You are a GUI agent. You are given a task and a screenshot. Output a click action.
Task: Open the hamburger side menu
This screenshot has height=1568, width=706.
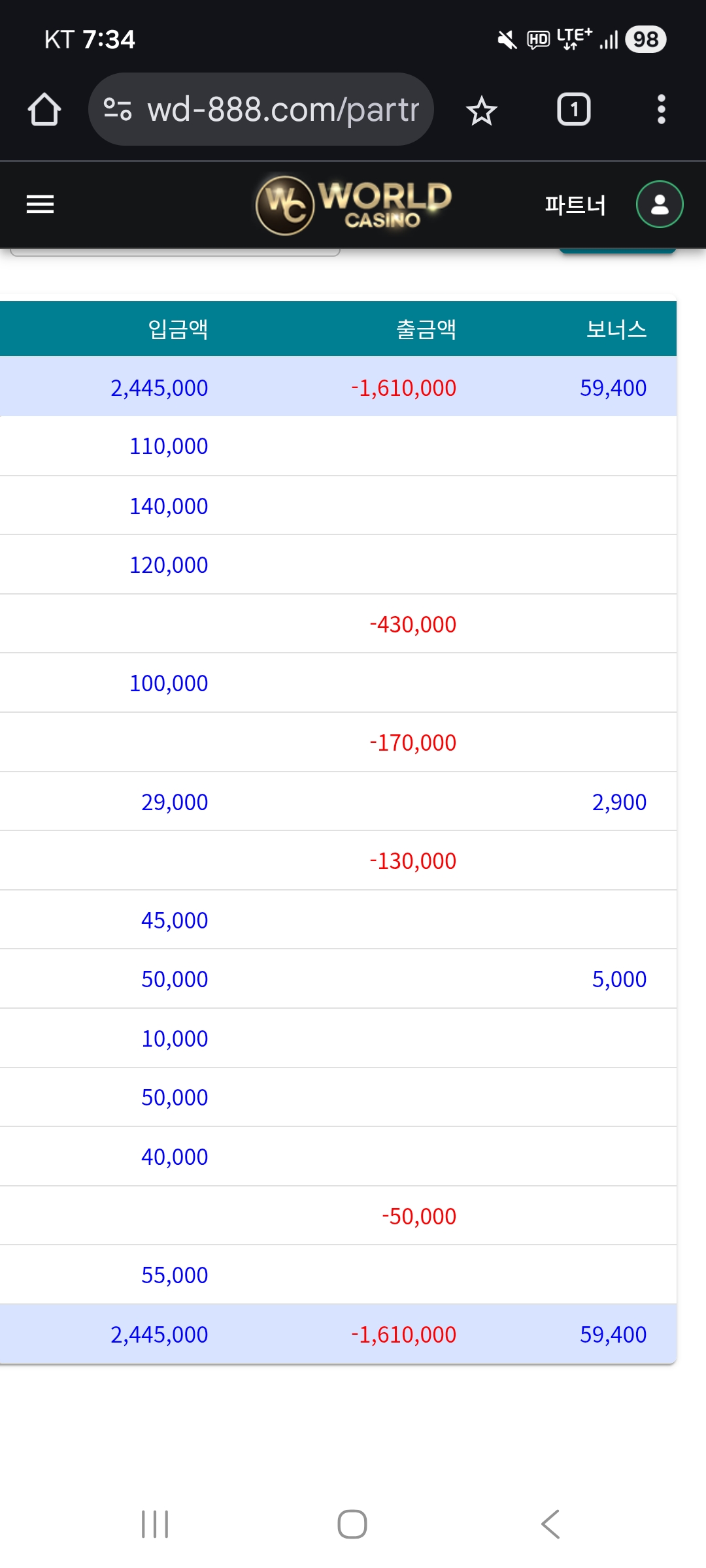pos(40,204)
